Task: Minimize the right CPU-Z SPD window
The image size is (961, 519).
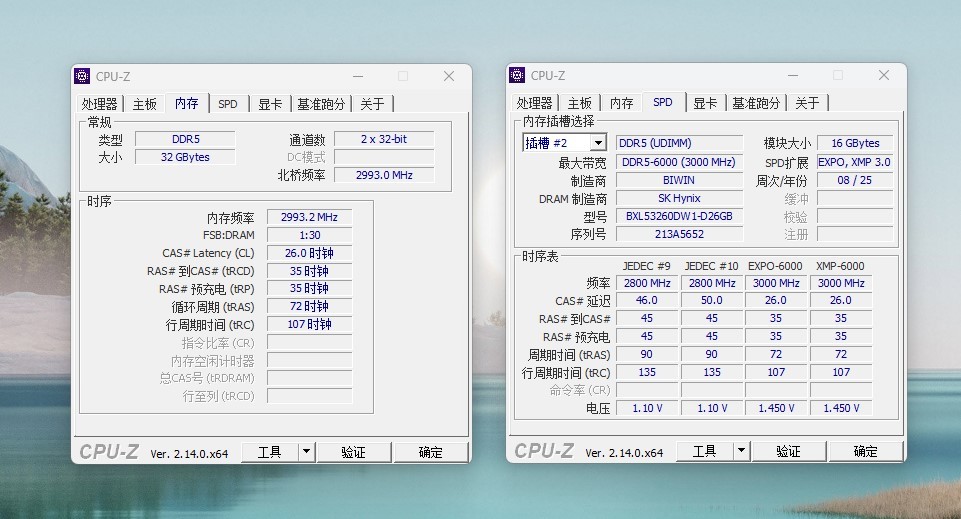Action: pos(793,75)
